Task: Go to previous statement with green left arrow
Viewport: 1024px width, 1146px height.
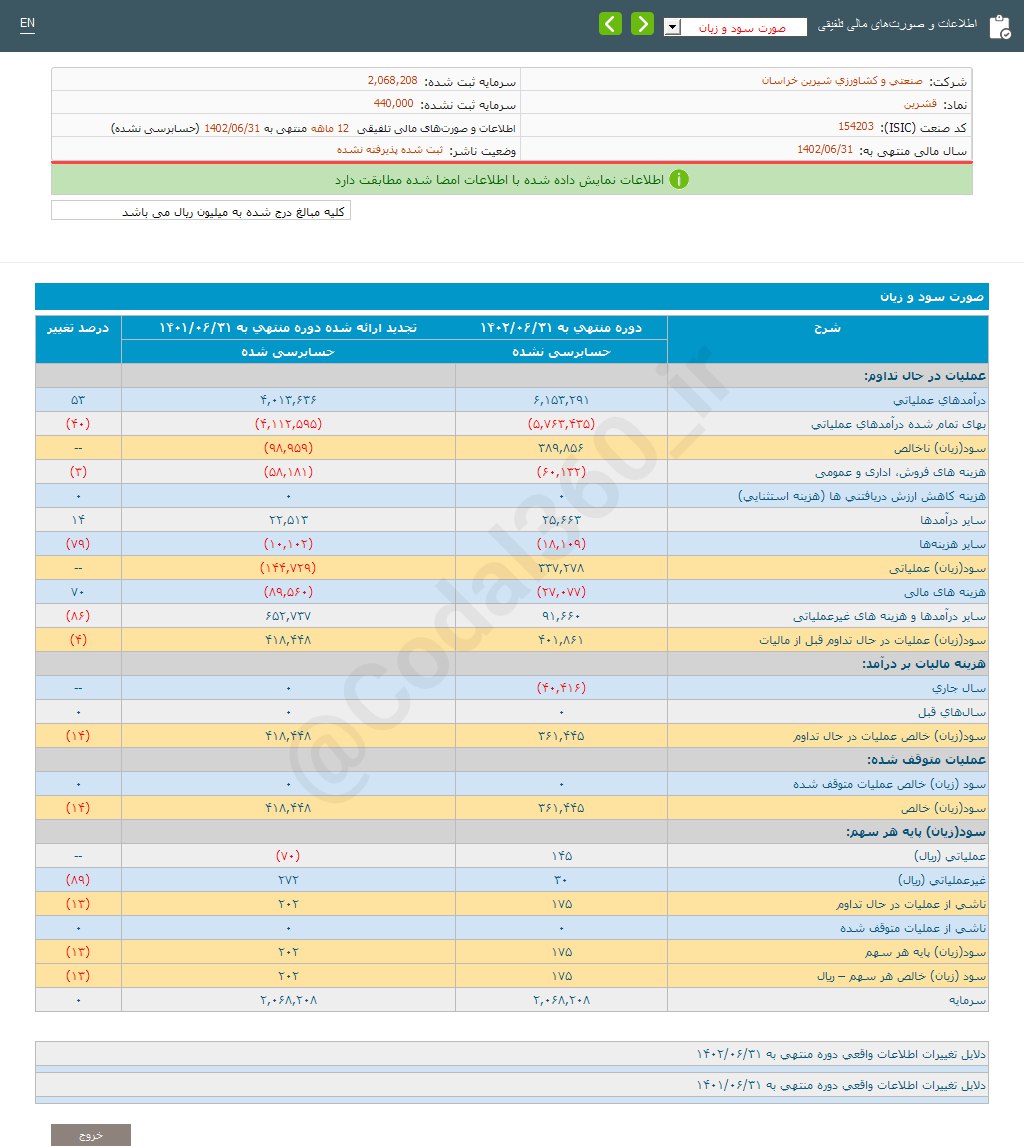Action: (610, 22)
